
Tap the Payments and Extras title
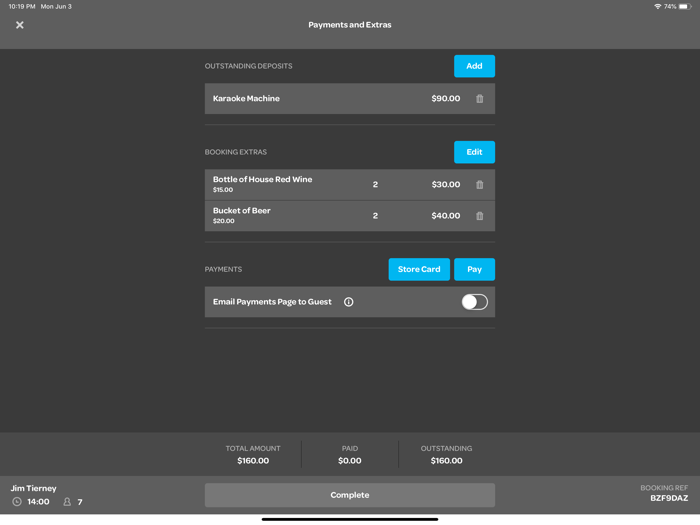click(x=350, y=25)
